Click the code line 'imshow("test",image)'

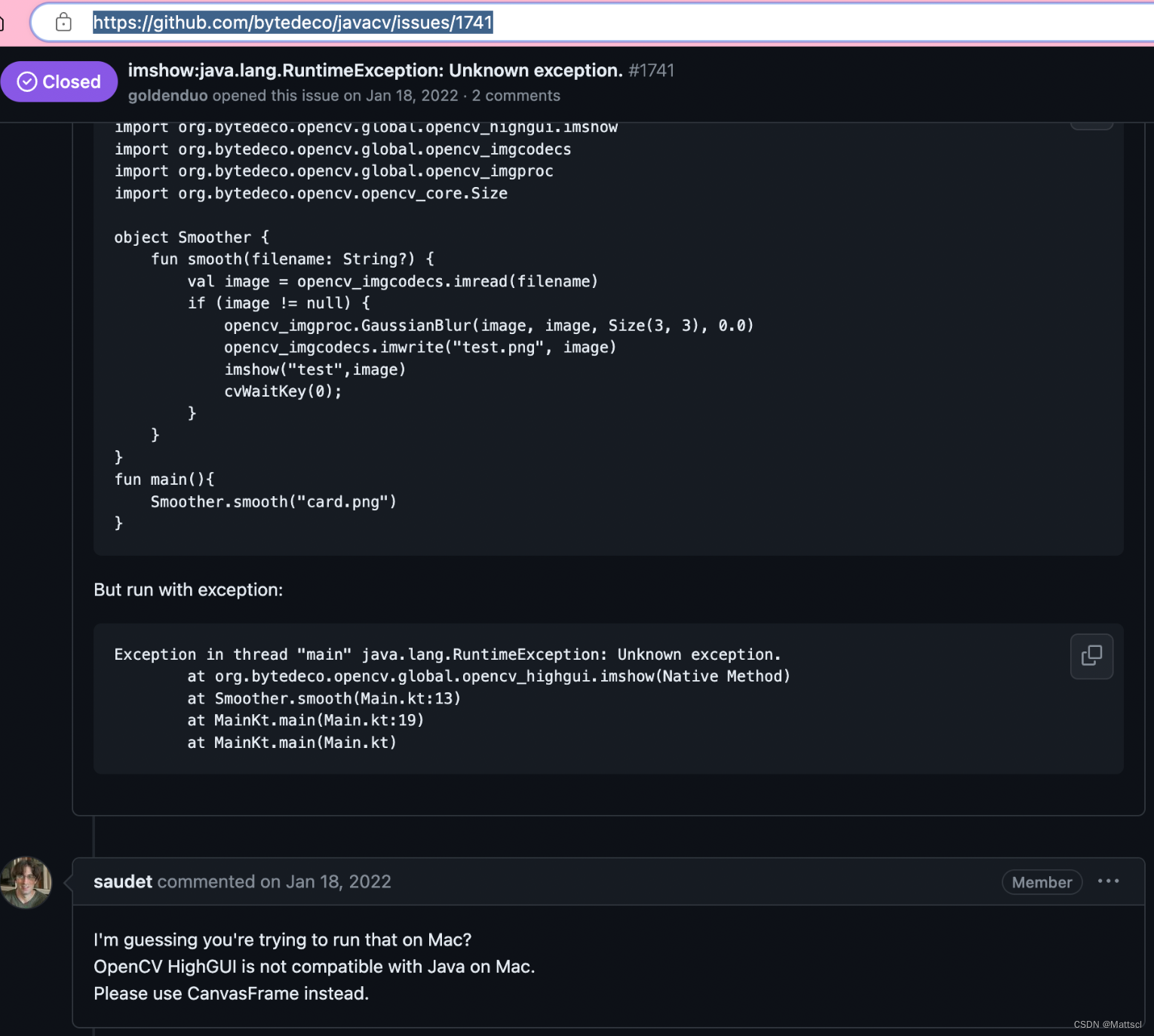[x=315, y=369]
